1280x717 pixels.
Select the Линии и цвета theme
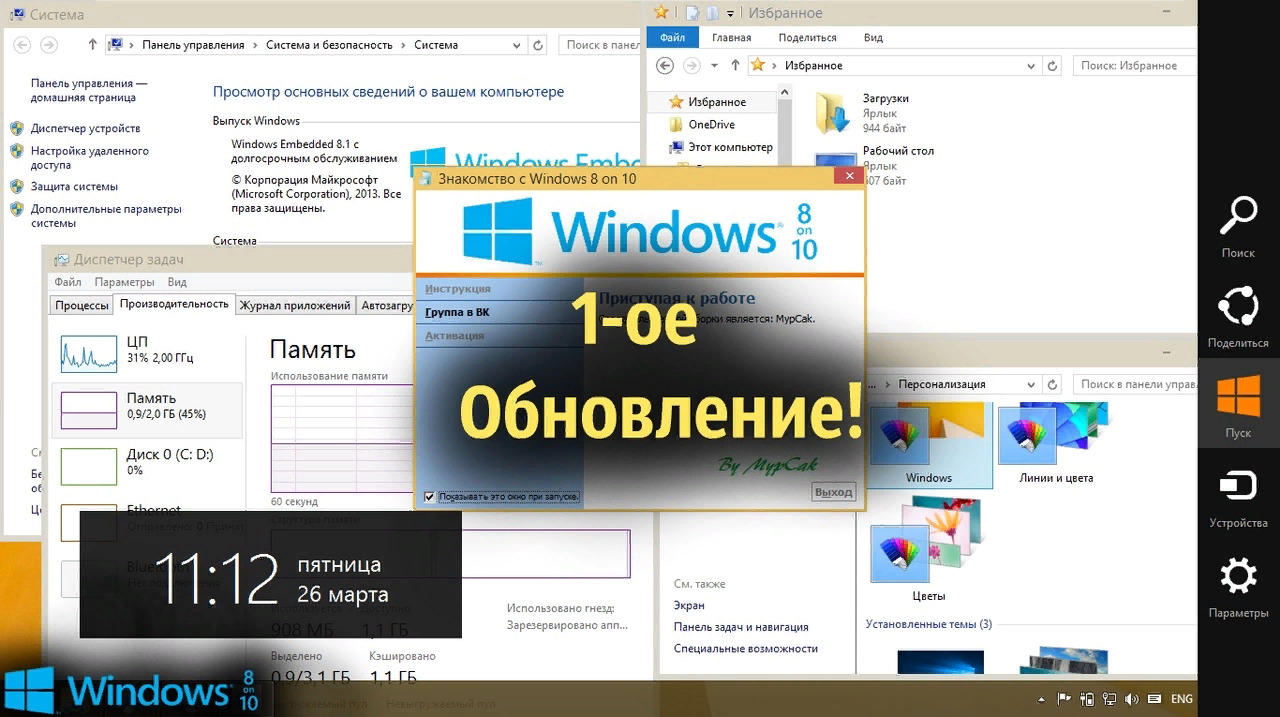1056,444
